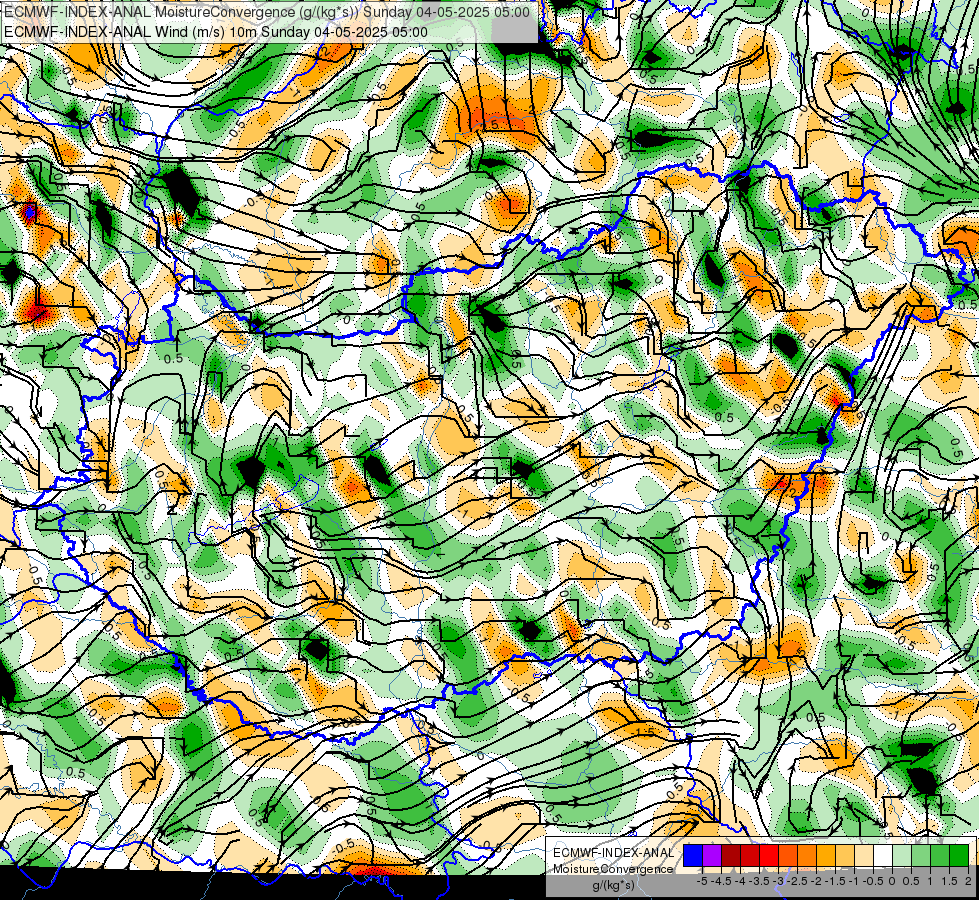Click the dark maroon legend swatch after -4.5
This screenshot has height=900, width=979.
731,856
